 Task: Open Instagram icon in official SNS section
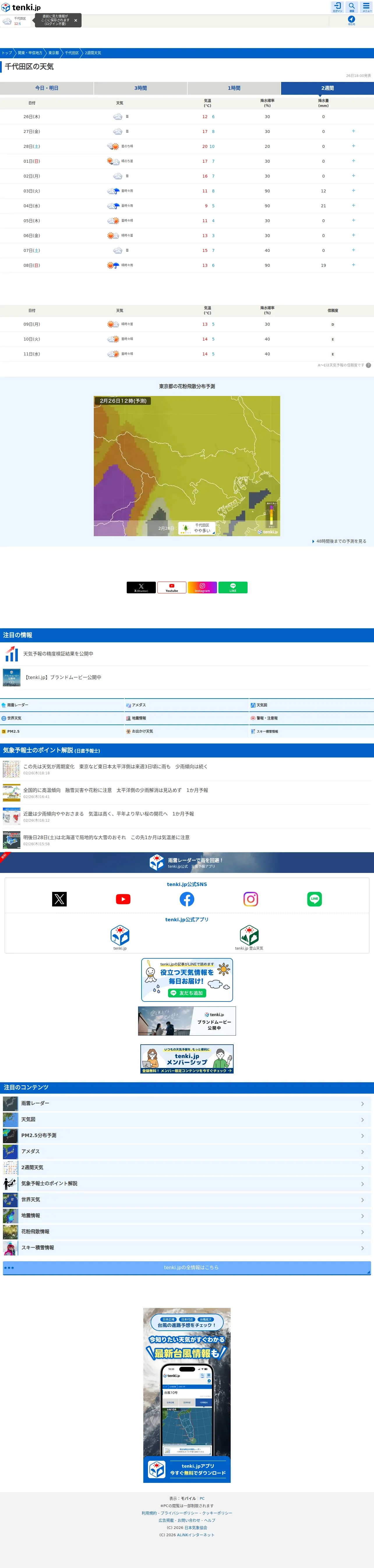tap(250, 899)
